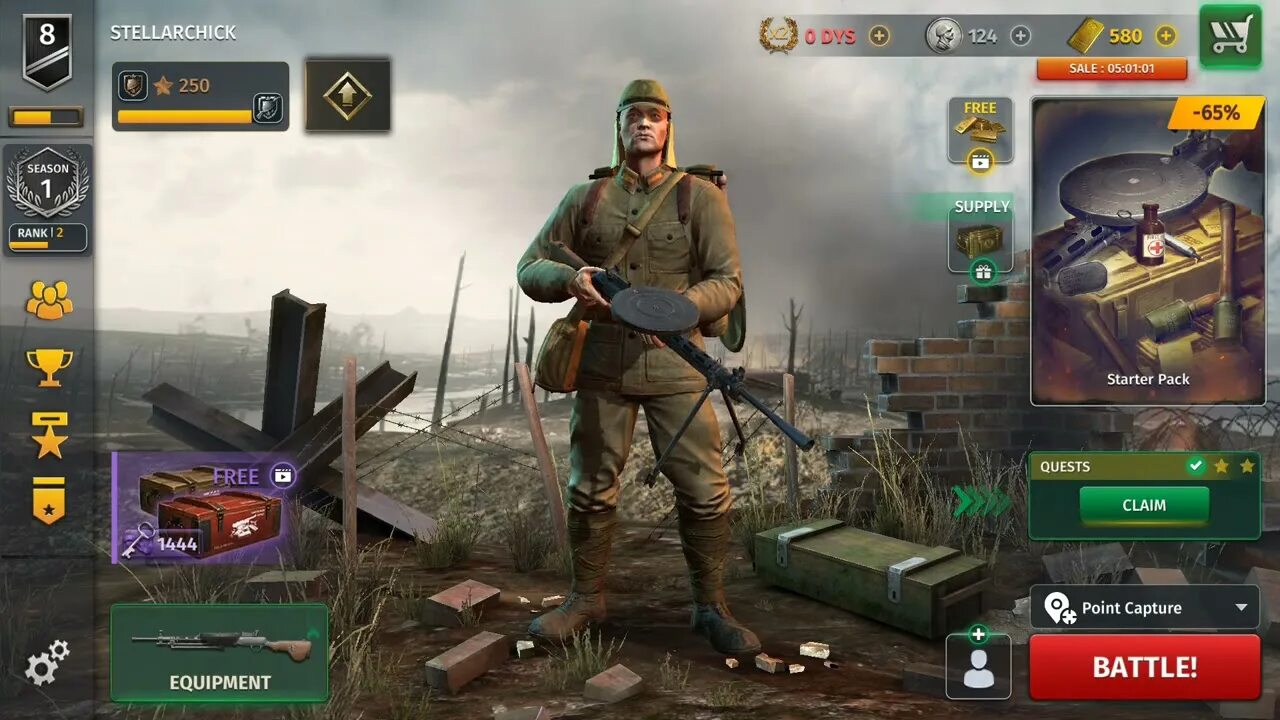Open the Starter Pack offer thumbnail
The image size is (1280, 720).
(x=1148, y=251)
